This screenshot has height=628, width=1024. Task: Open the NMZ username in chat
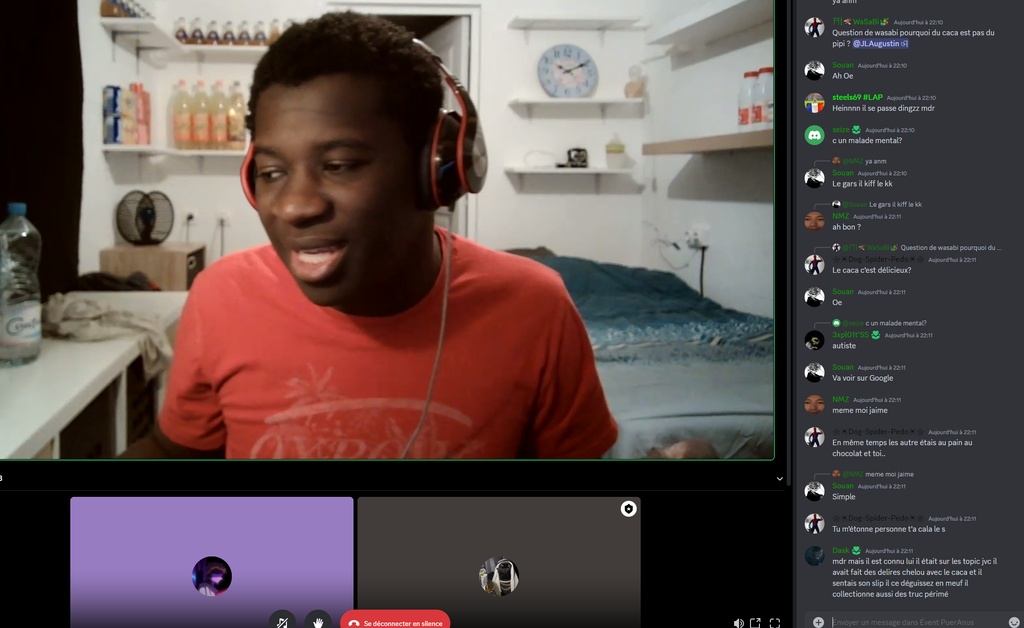pos(840,216)
